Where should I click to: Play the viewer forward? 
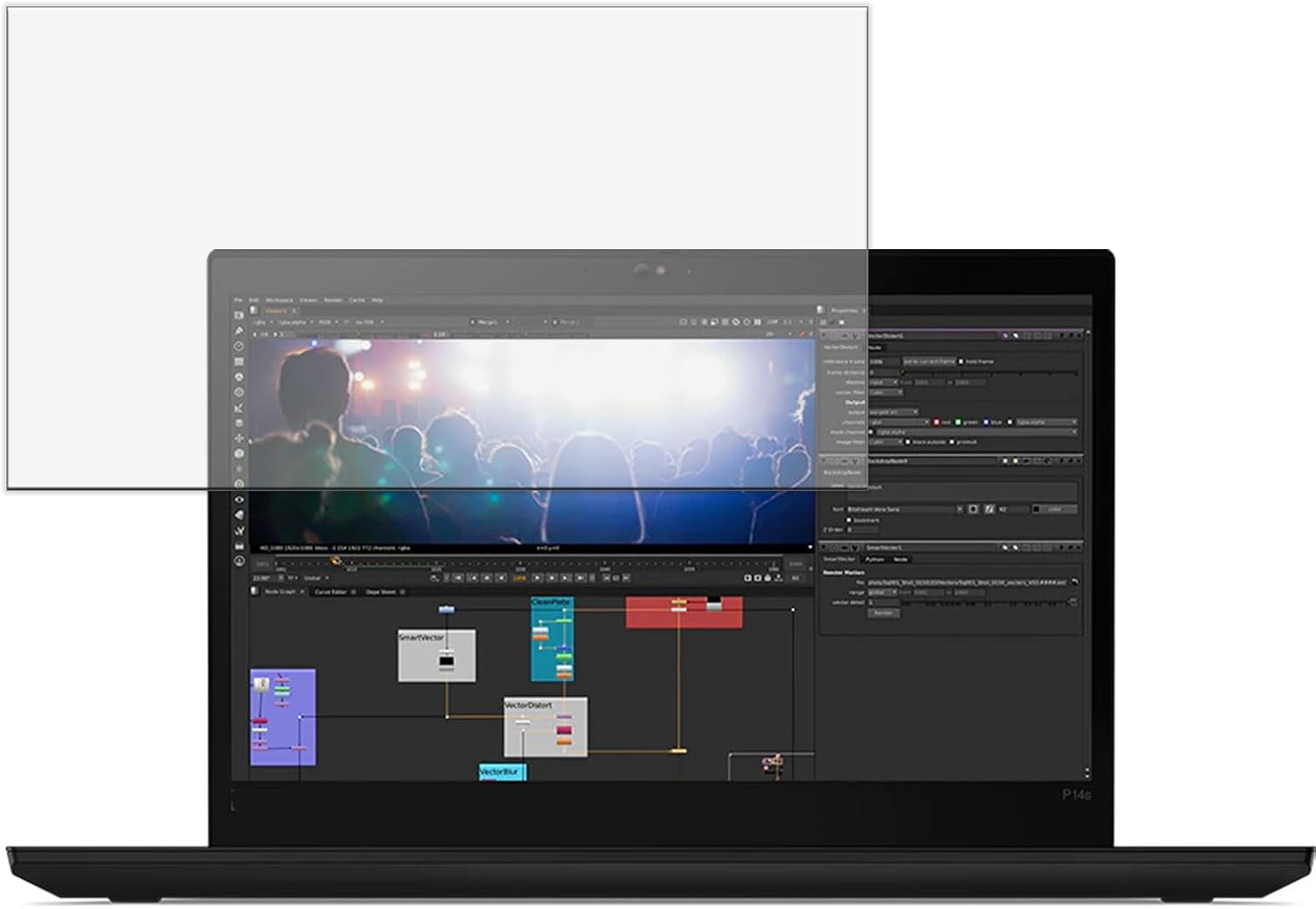(x=537, y=577)
